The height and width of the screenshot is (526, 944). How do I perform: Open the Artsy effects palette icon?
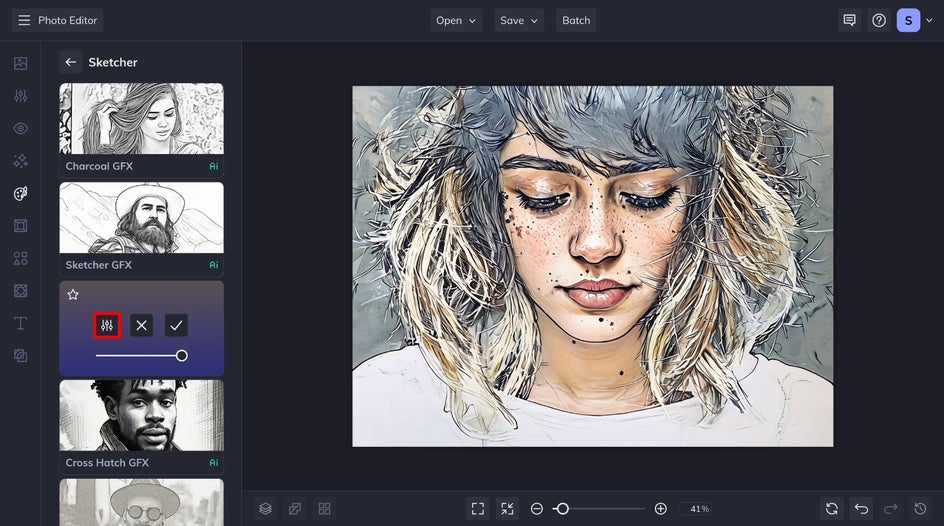tap(20, 193)
